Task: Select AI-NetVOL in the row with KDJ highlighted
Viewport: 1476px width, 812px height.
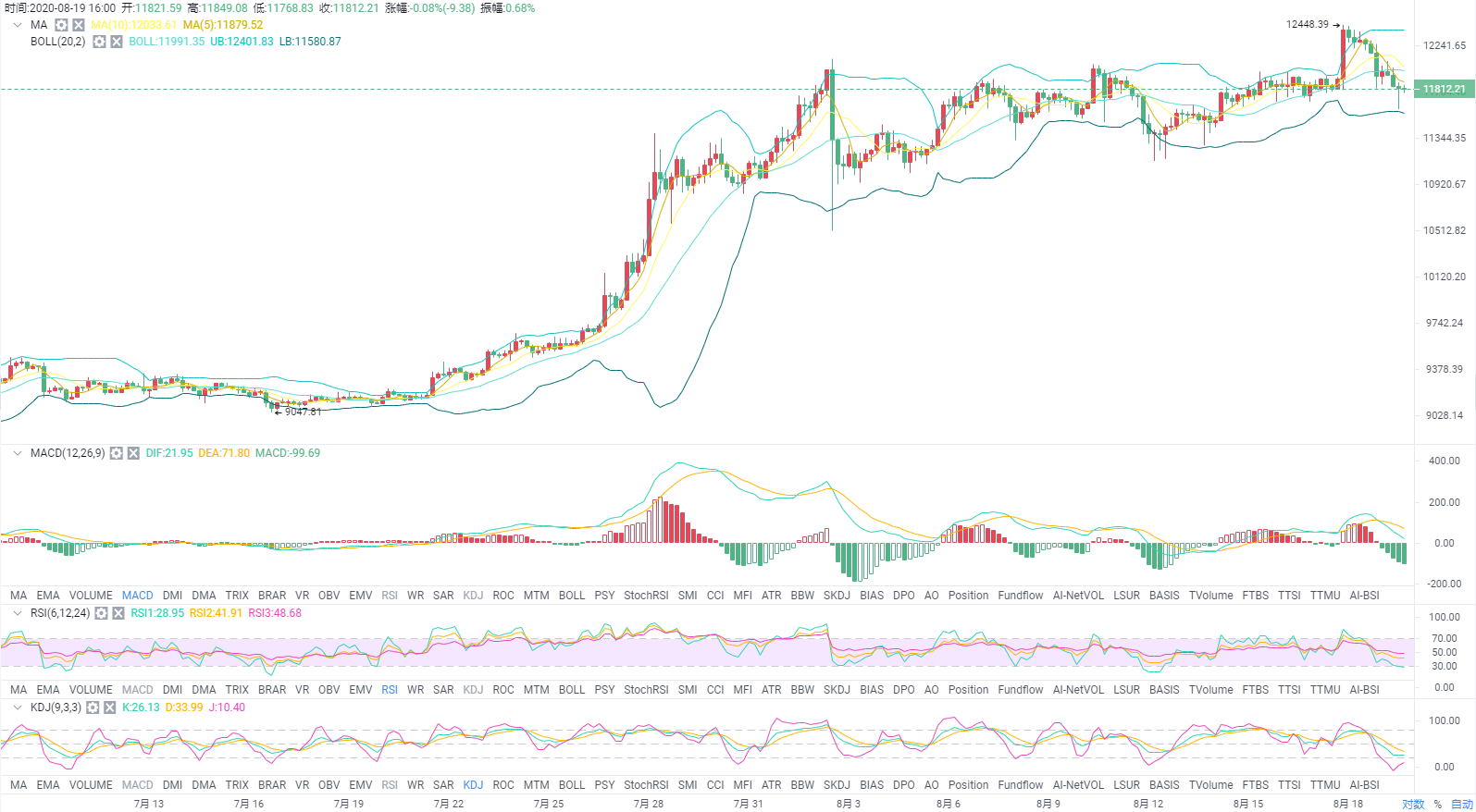Action: coord(1078,785)
